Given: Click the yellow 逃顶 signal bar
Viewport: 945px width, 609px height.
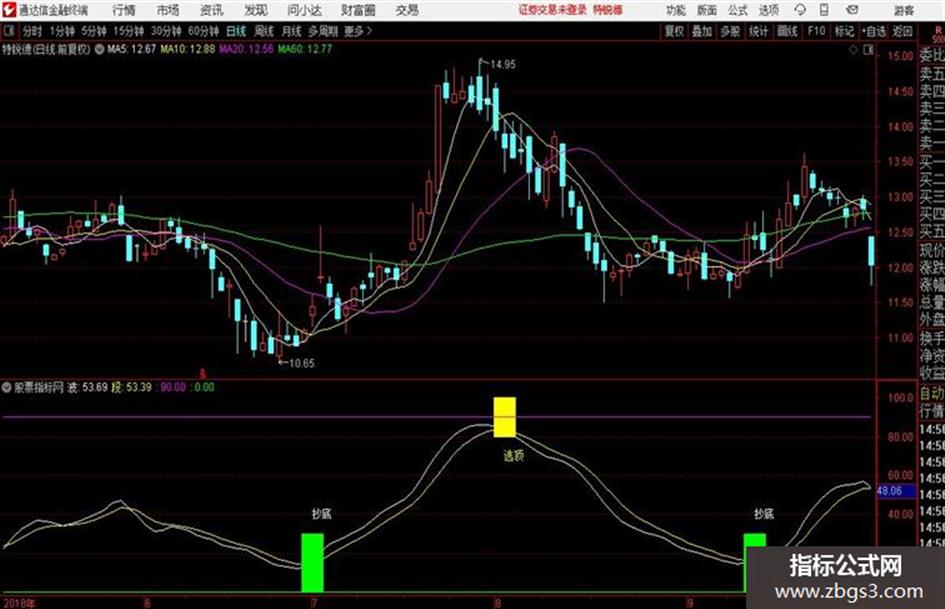Looking at the screenshot, I should [x=504, y=417].
